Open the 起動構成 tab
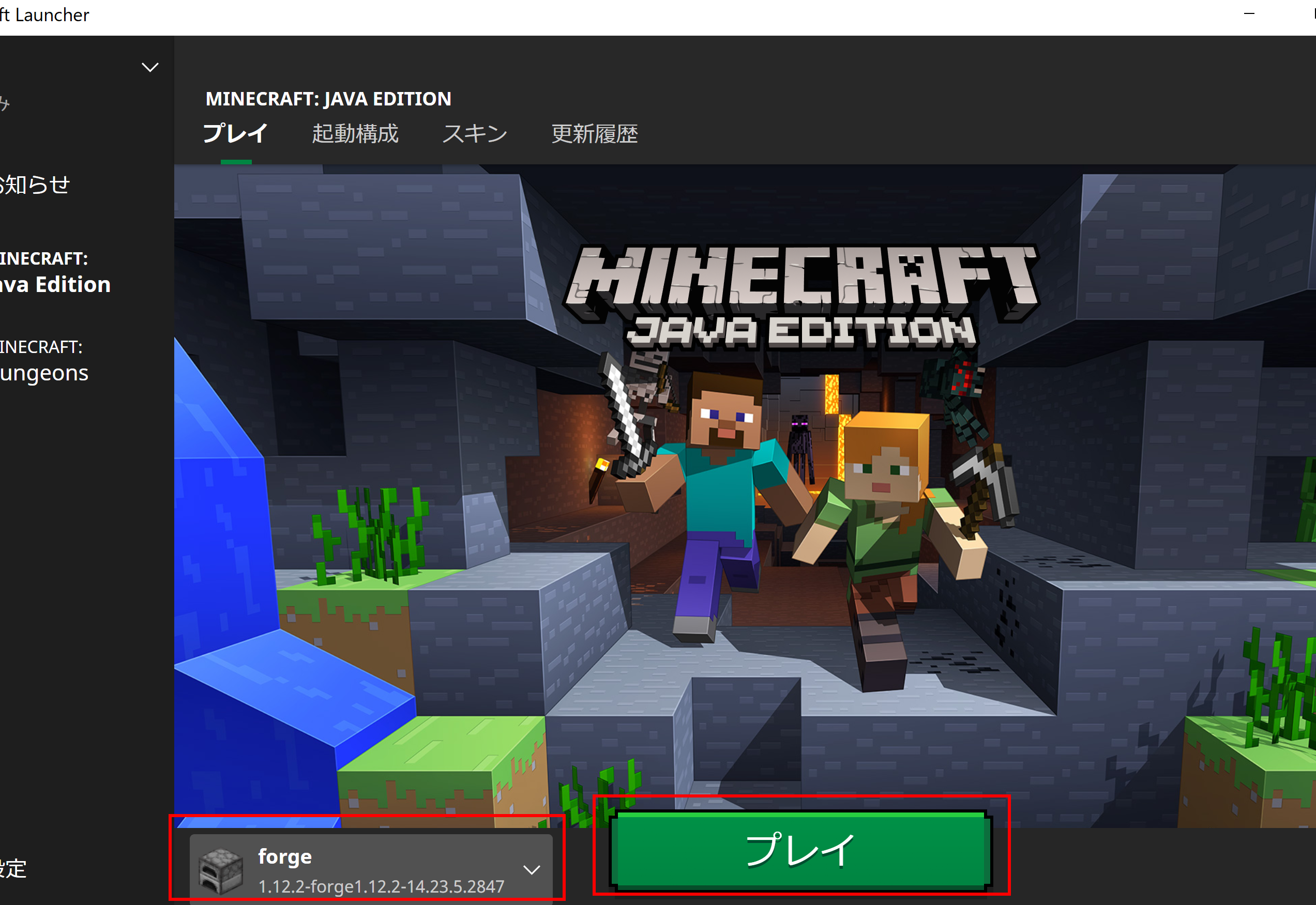The height and width of the screenshot is (905, 1316). [x=355, y=134]
